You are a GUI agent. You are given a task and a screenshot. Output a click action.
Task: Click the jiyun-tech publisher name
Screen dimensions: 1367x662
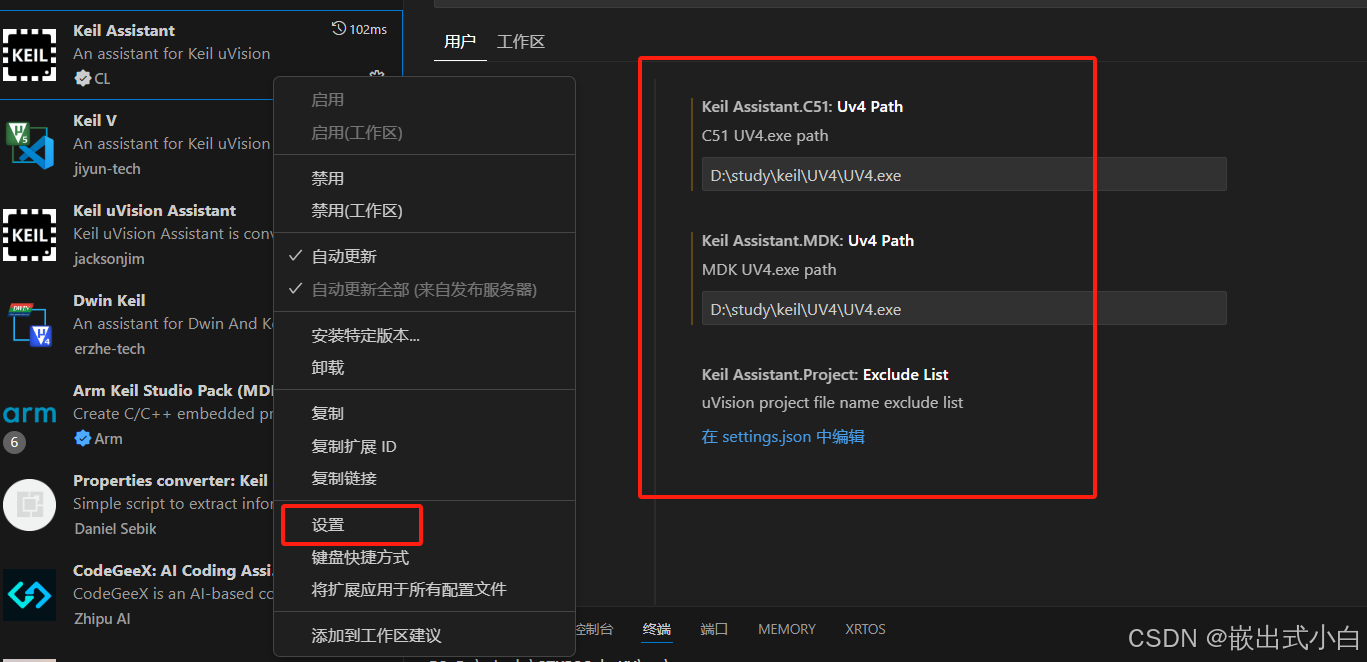tap(107, 169)
